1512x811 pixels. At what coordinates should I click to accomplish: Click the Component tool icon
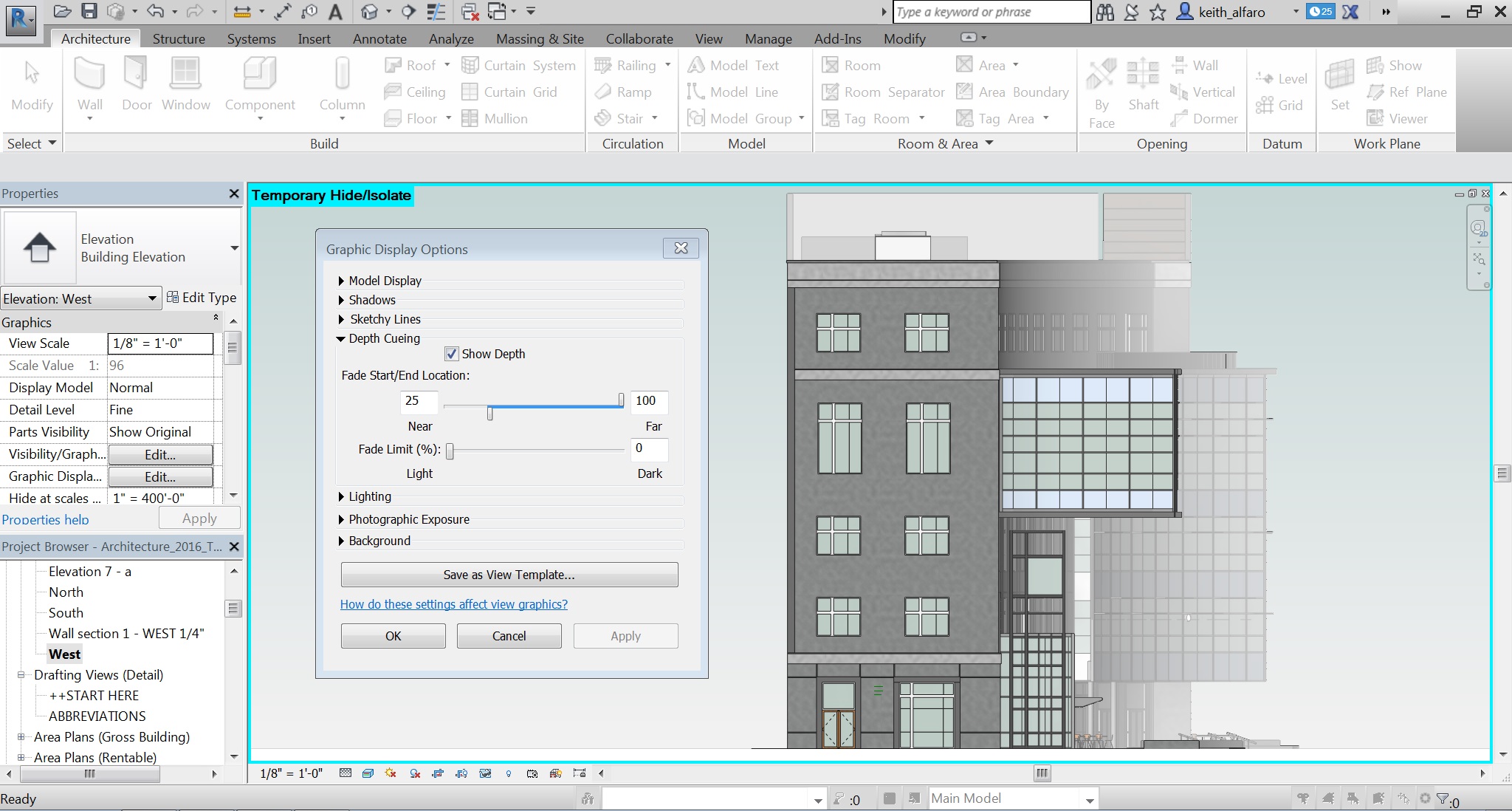point(259,75)
